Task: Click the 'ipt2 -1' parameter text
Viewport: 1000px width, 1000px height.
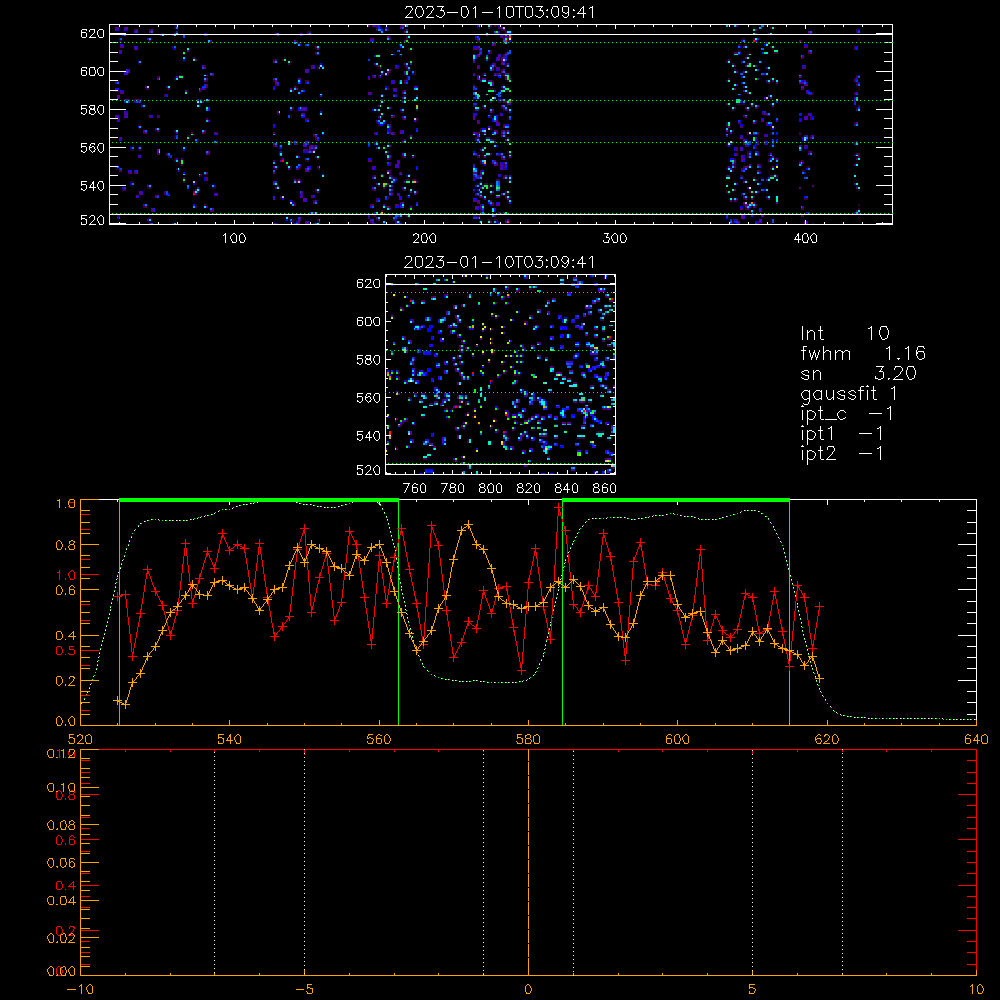Action: 842,453
